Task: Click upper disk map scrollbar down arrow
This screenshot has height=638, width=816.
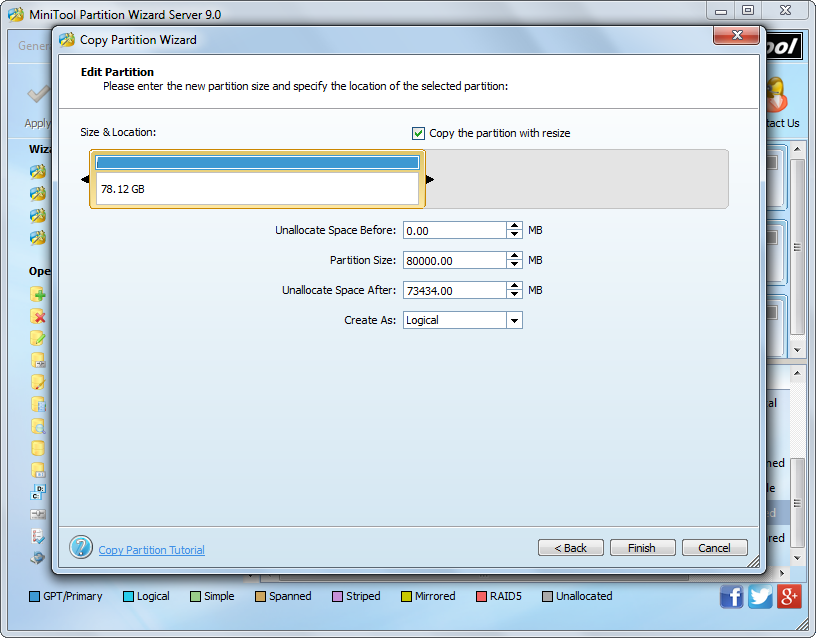Action: coord(797,350)
